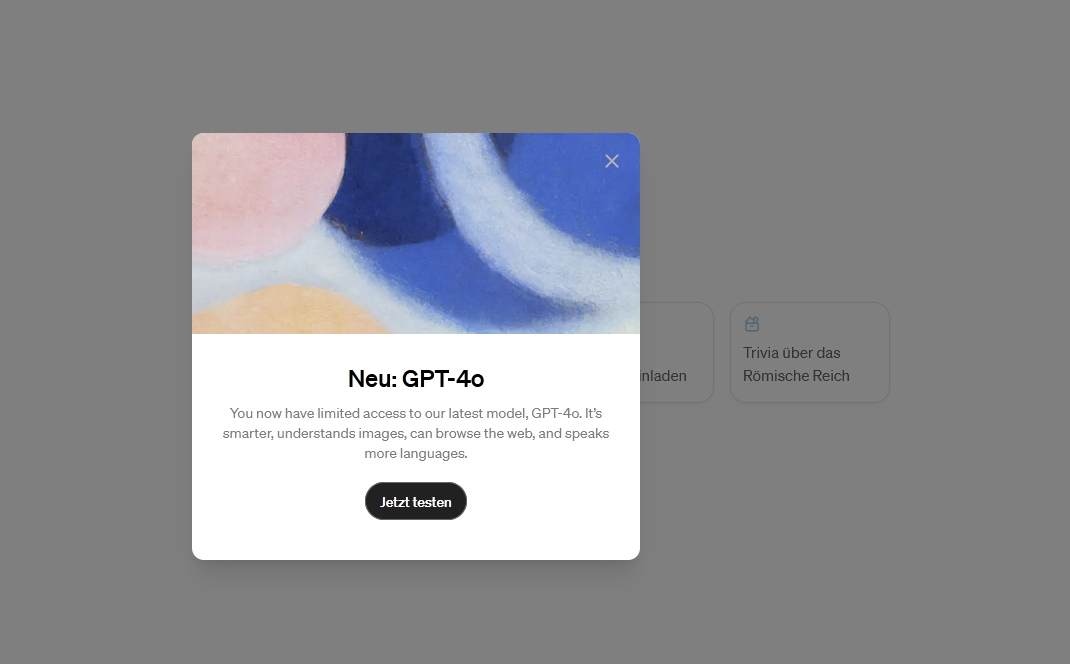The image size is (1070, 664).
Task: Click the 'Neu: GPT-4o' dialog heading
Action: coord(416,378)
